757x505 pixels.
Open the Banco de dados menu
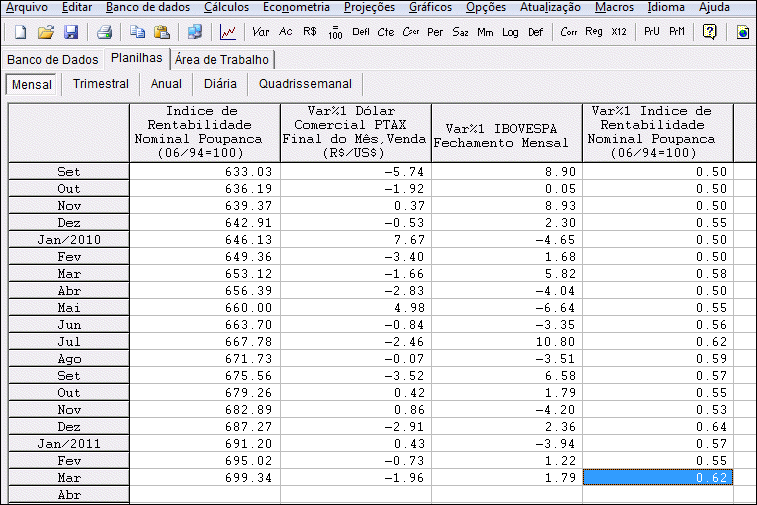pyautogui.click(x=148, y=7)
